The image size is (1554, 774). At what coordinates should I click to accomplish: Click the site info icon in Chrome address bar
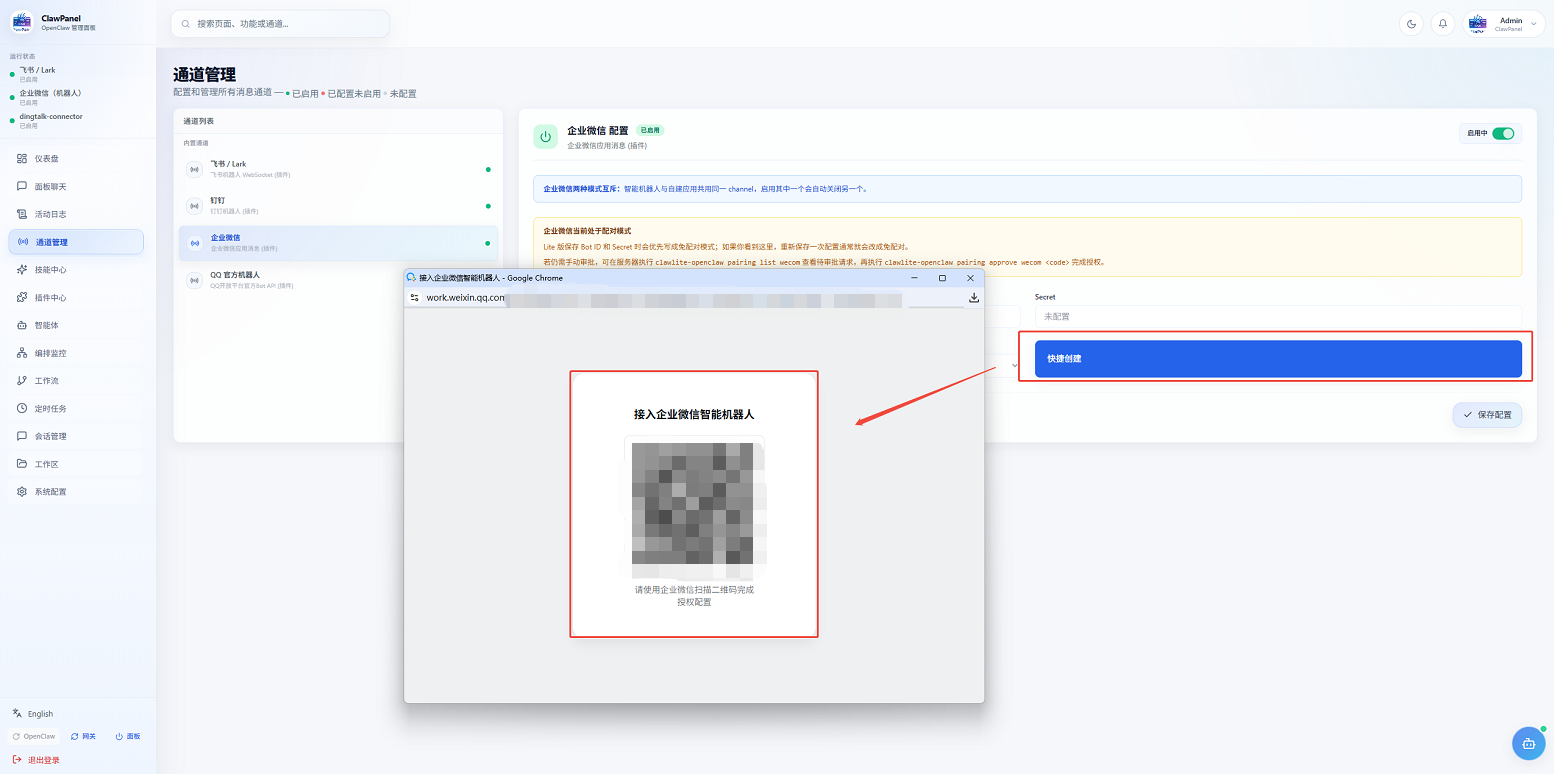pyautogui.click(x=414, y=297)
